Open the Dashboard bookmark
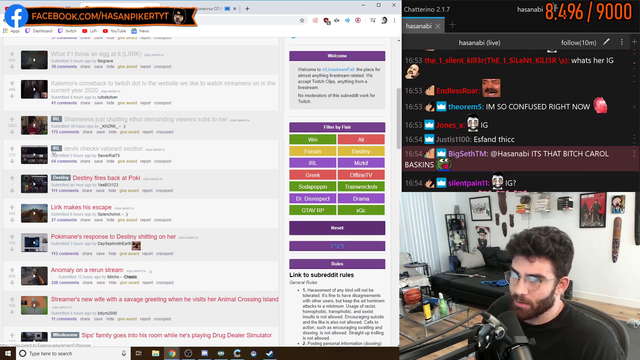640x360 pixels. tap(39, 31)
